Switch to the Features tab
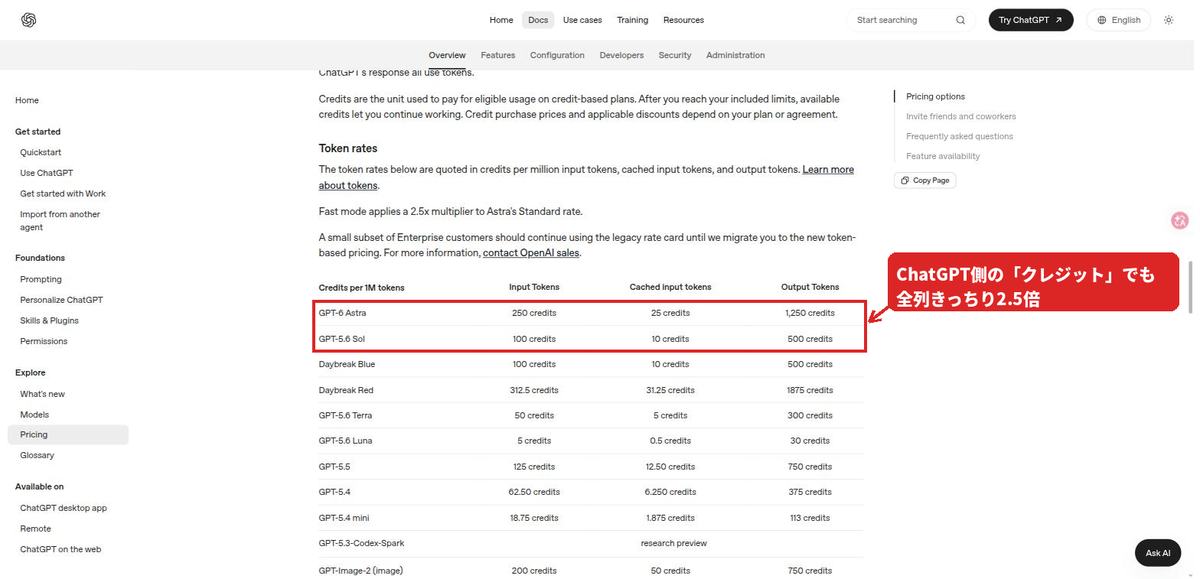The width and height of the screenshot is (1200, 579). click(x=498, y=55)
